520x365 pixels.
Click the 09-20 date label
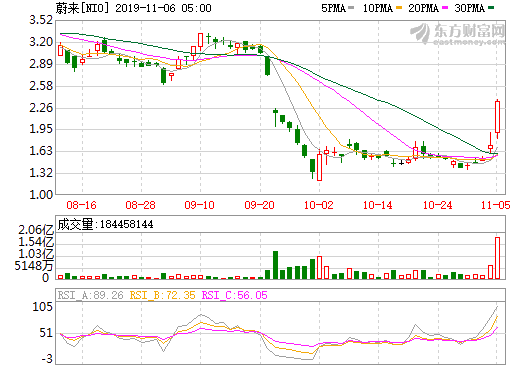coord(259,205)
